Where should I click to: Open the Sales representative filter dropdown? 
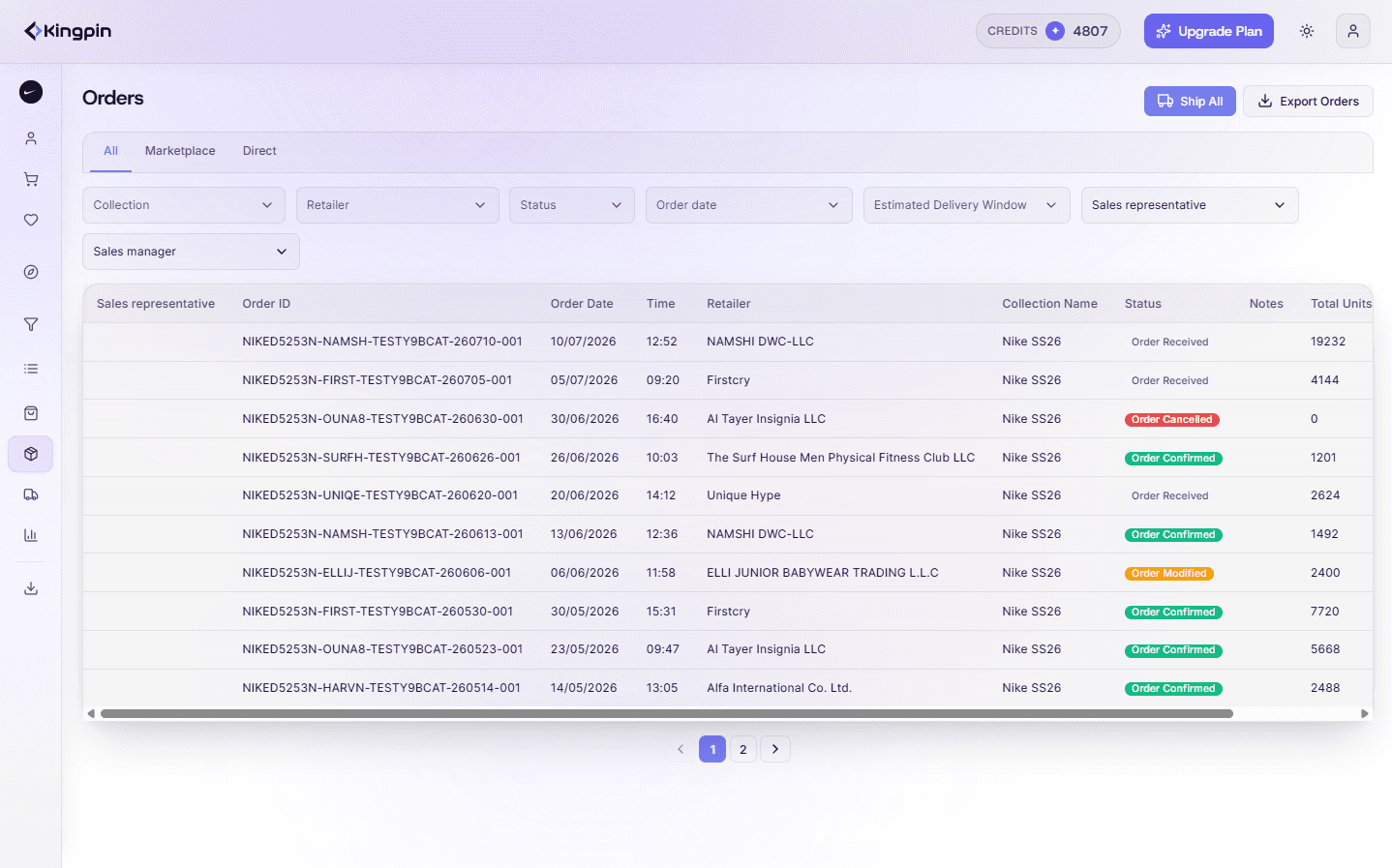tap(1190, 205)
